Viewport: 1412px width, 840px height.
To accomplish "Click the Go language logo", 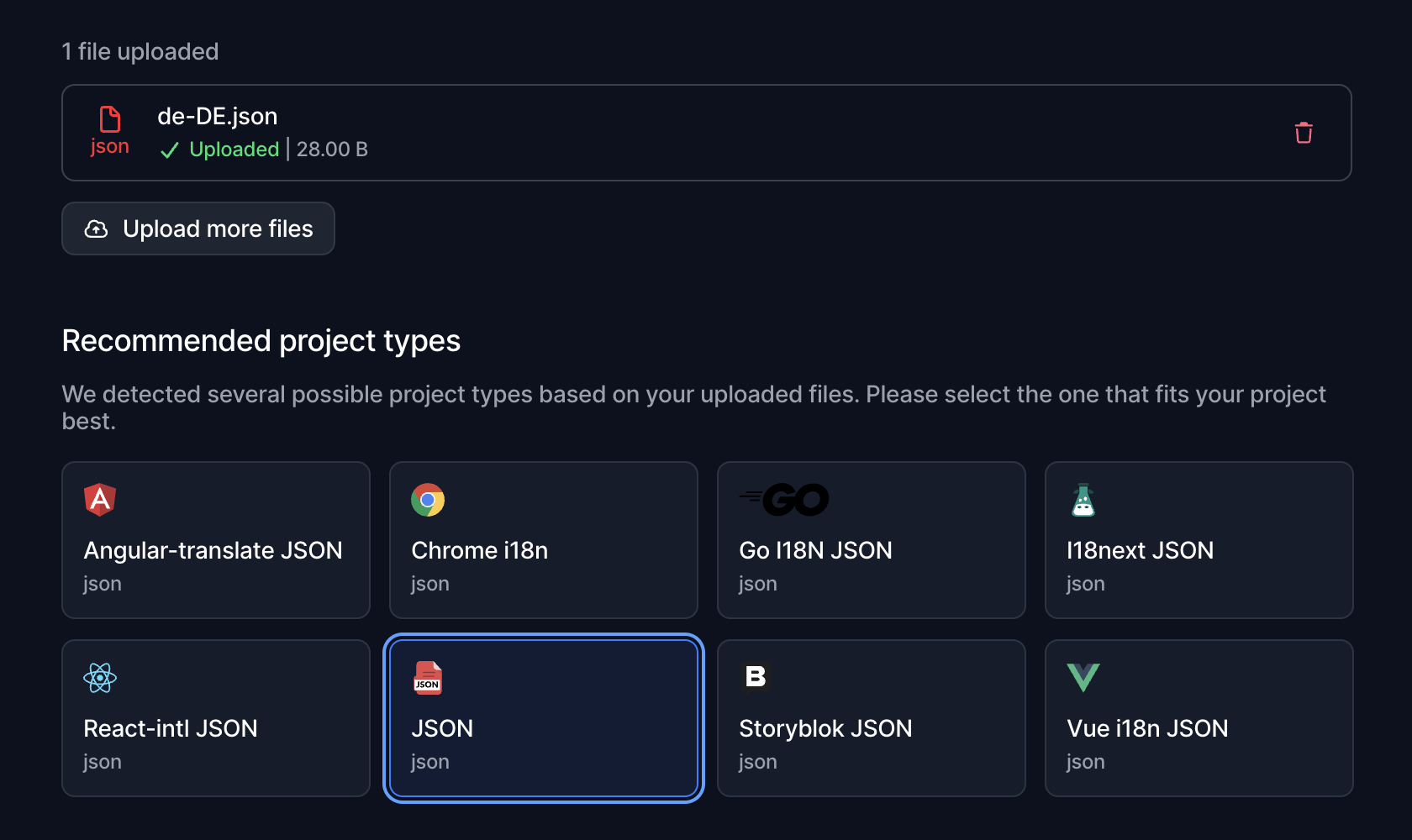I will pos(784,500).
